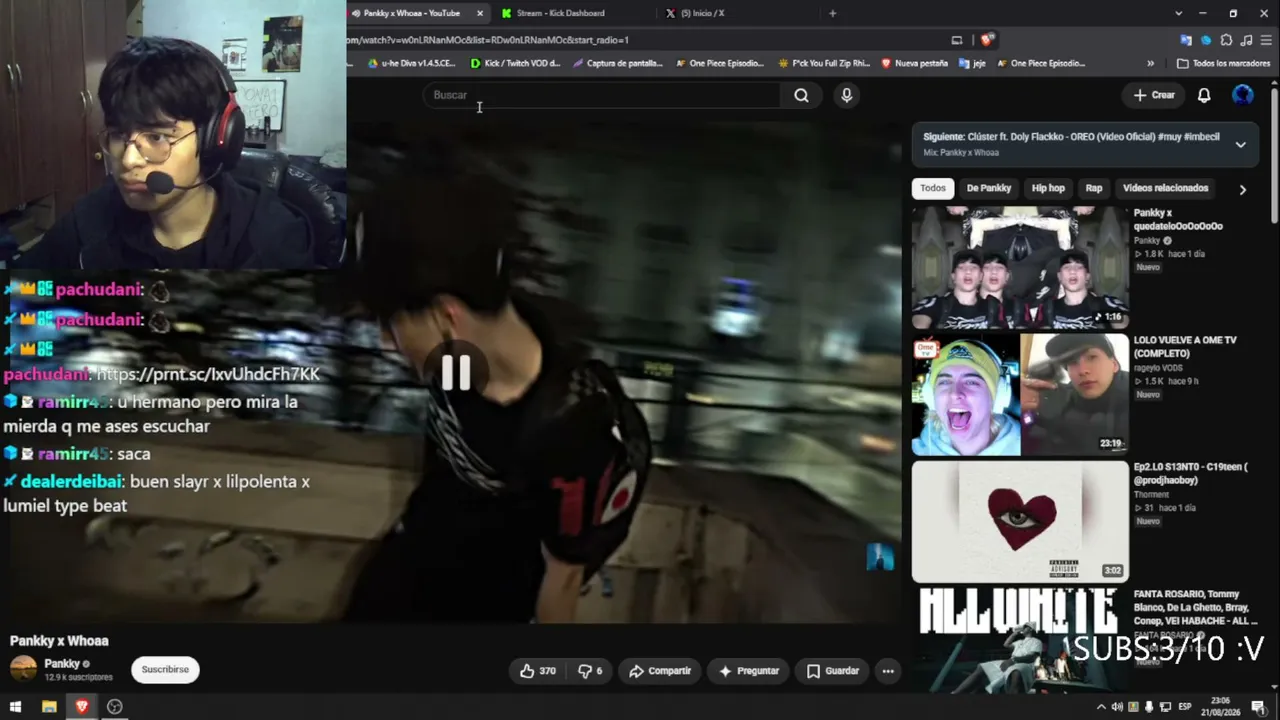Viewport: 1280px width, 720px height.
Task: Click the volume speaker icon in system tray
Action: (1117, 707)
